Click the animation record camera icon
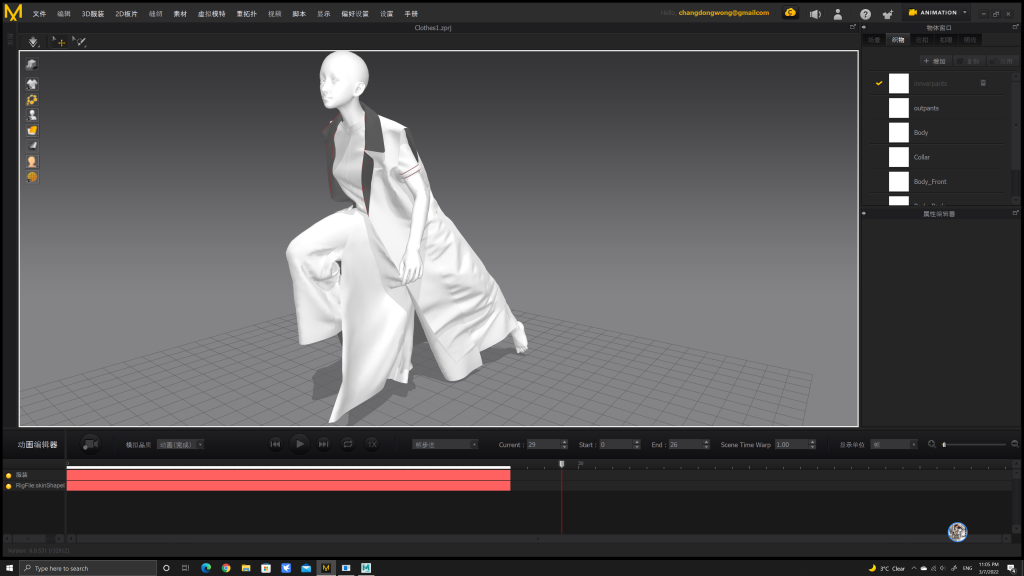The height and width of the screenshot is (576, 1024). pos(90,444)
